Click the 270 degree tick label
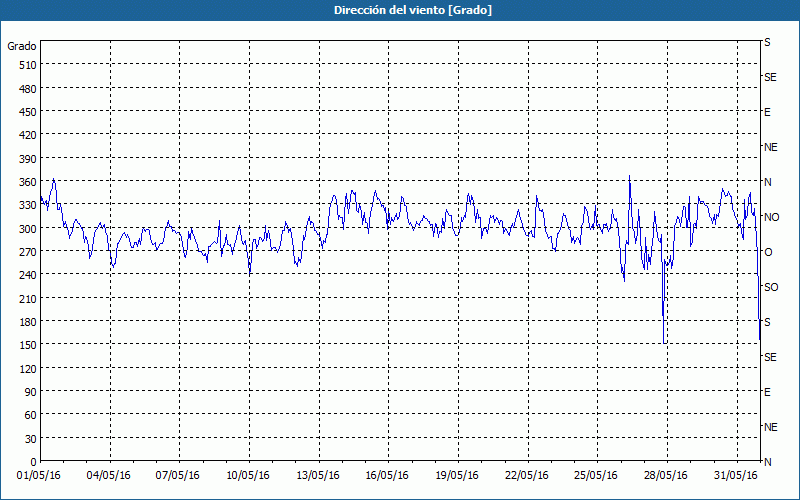Image resolution: width=800 pixels, height=500 pixels. pyautogui.click(x=28, y=252)
